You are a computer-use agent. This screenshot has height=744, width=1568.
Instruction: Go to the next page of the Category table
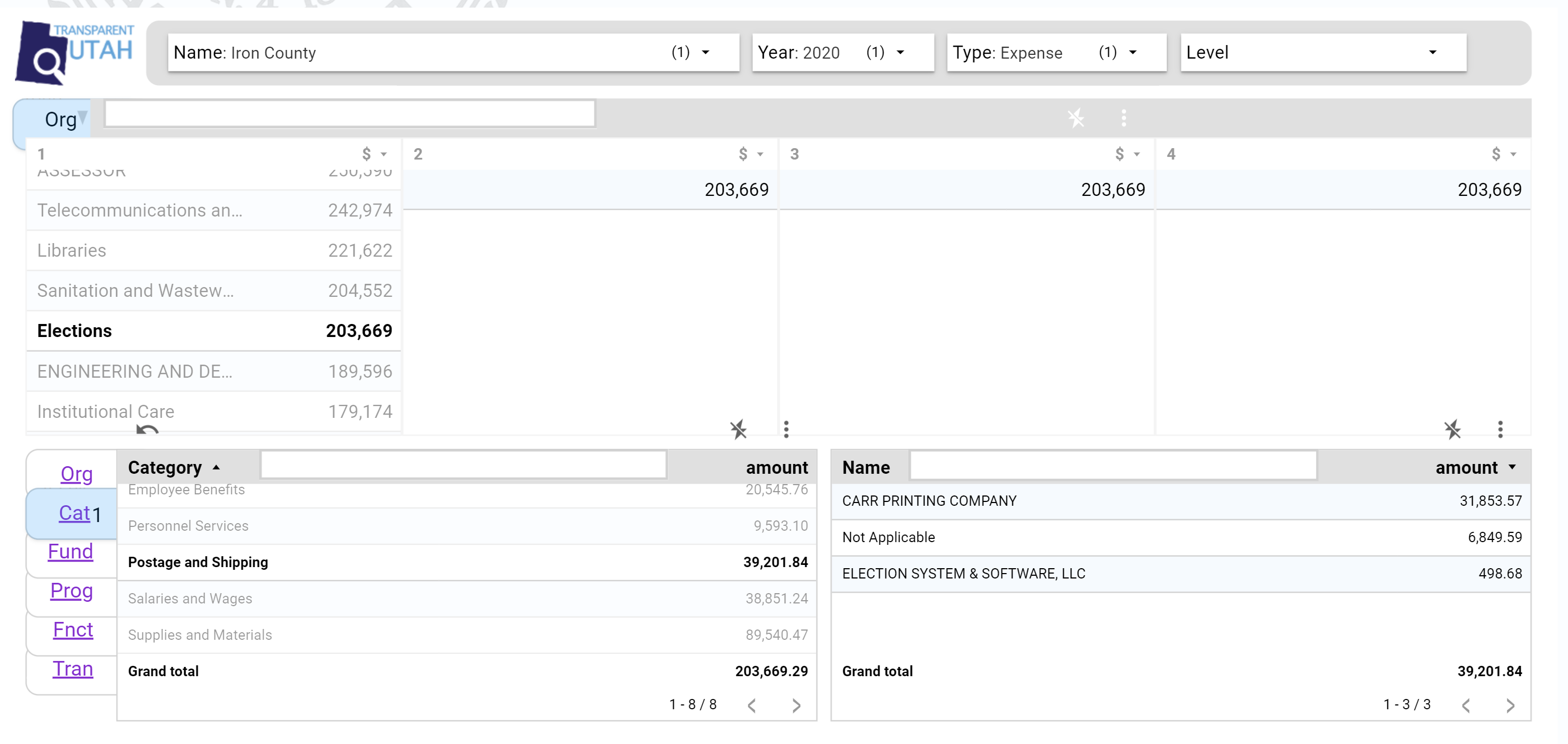click(796, 705)
